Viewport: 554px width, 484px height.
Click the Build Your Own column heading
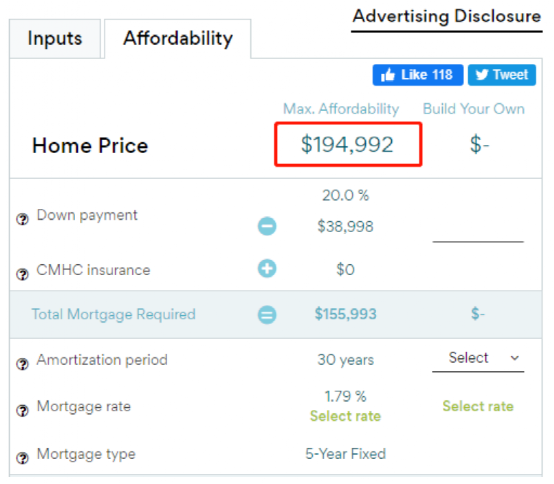[473, 109]
